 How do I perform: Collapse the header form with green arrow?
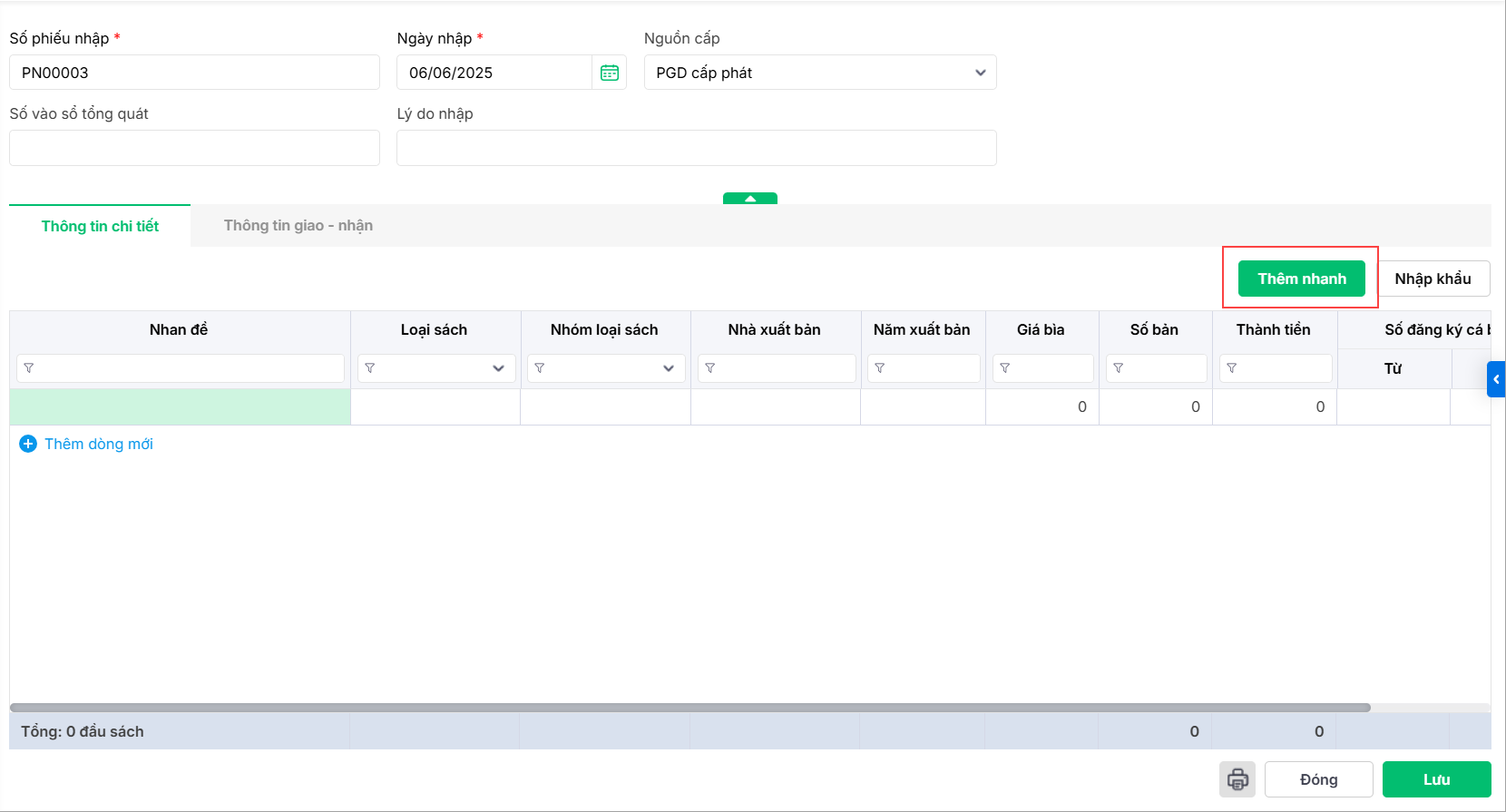click(x=750, y=199)
